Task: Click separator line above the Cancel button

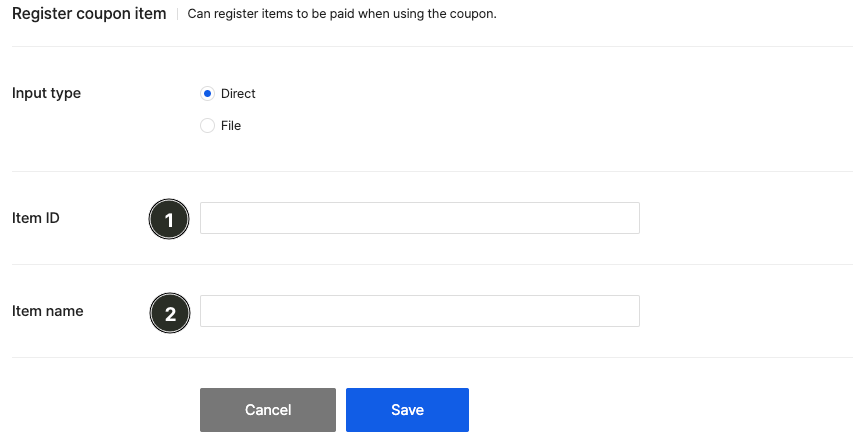Action: [x=432, y=358]
